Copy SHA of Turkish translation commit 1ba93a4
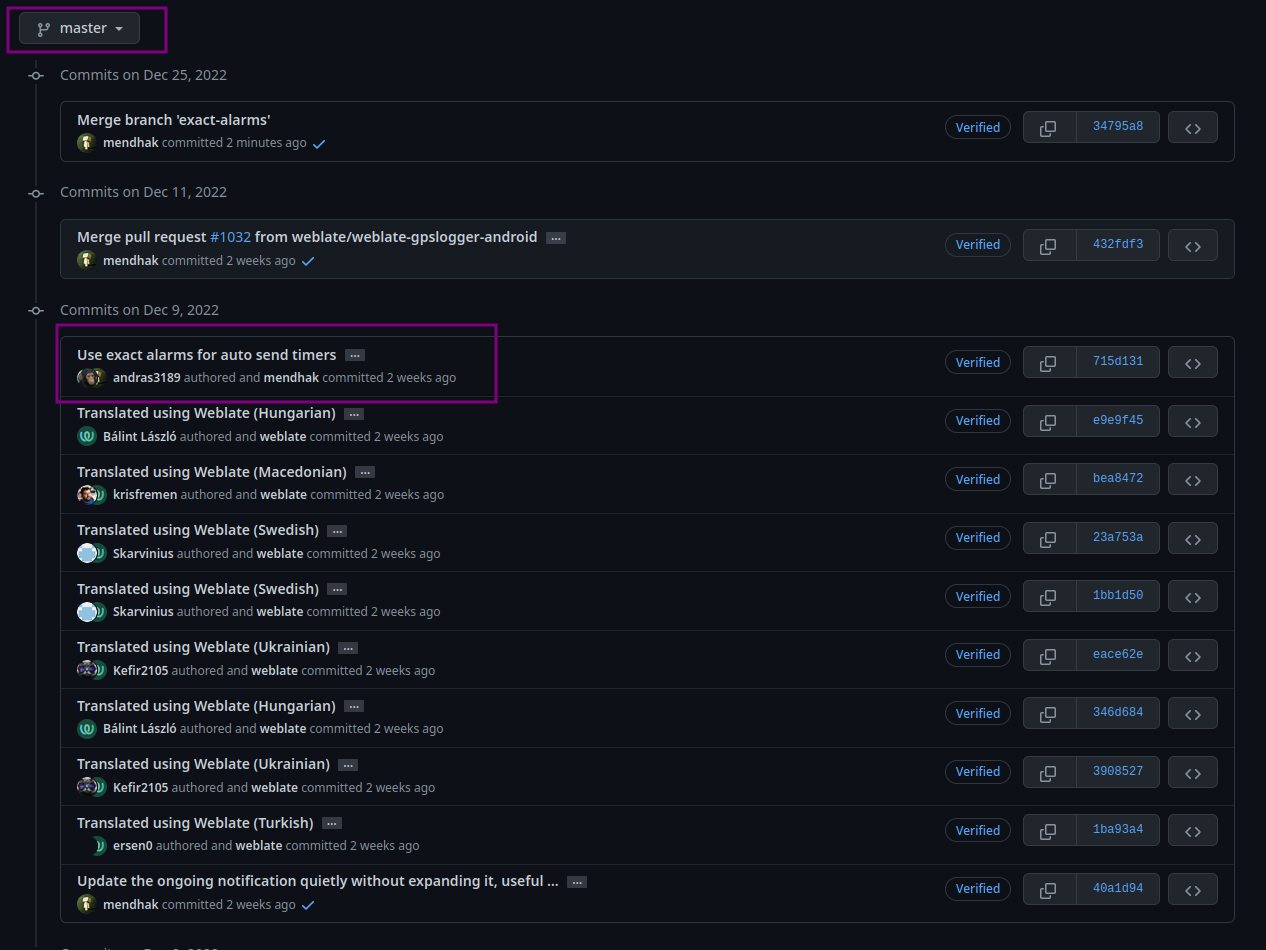The image size is (1266, 950). (x=1048, y=830)
